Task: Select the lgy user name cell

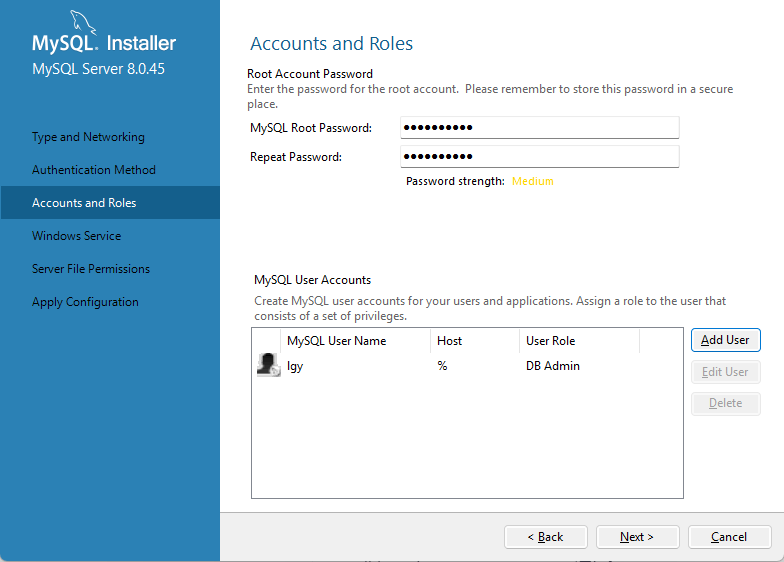Action: pyautogui.click(x=295, y=366)
